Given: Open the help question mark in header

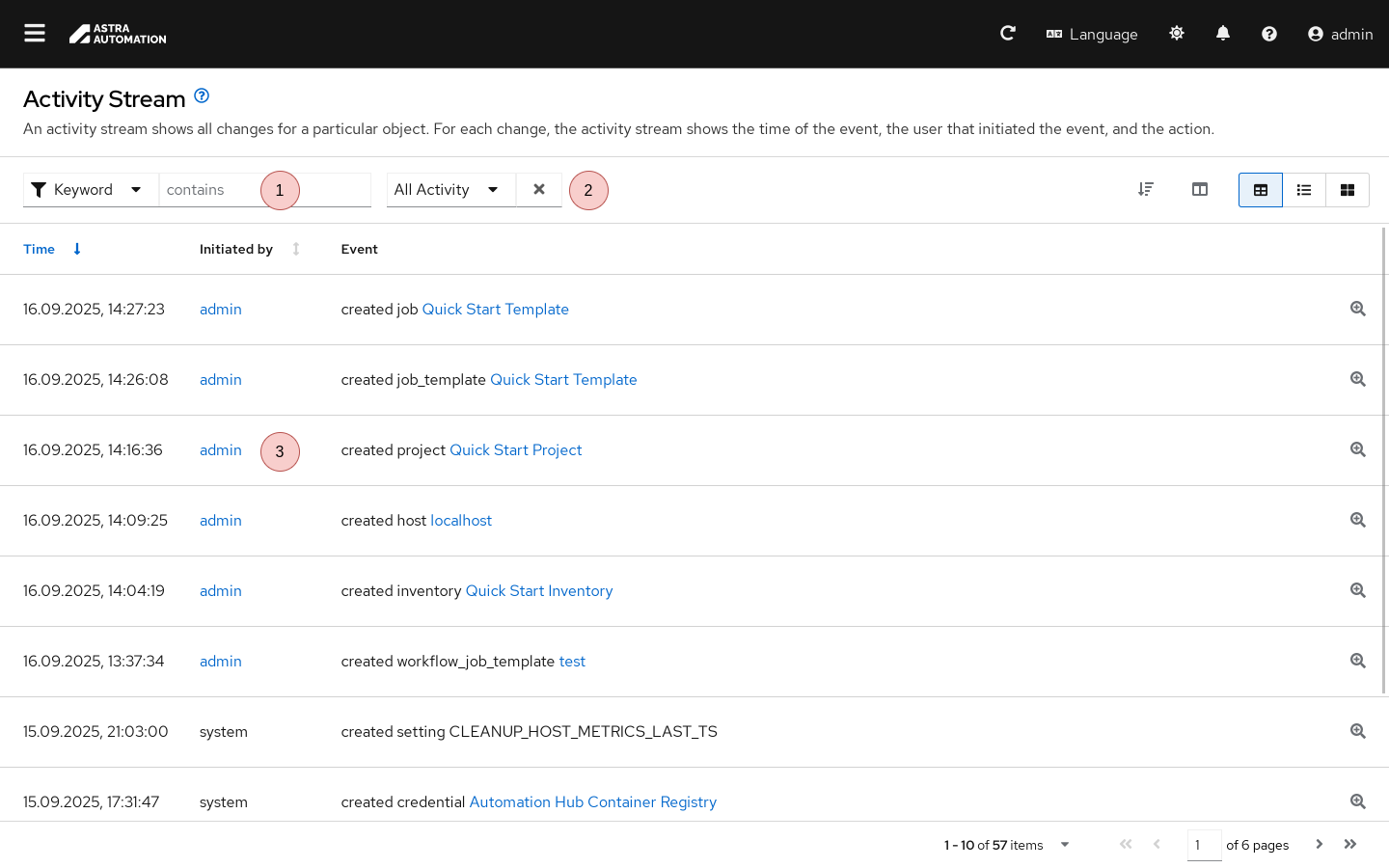Looking at the screenshot, I should tap(1269, 34).
